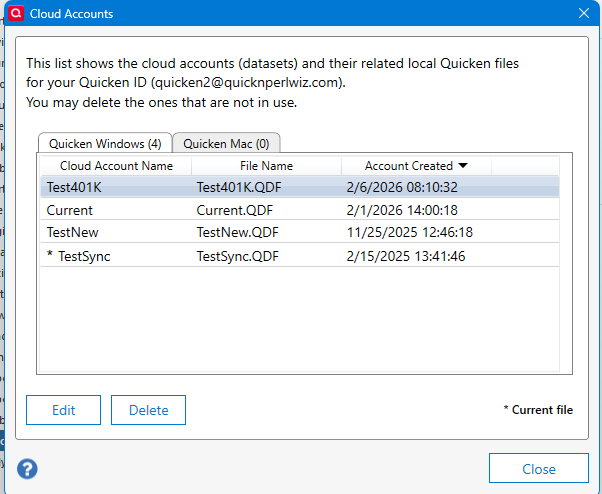Screen dimensions: 602x494
Task: Sort by the Account Created column header
Action: [417, 166]
